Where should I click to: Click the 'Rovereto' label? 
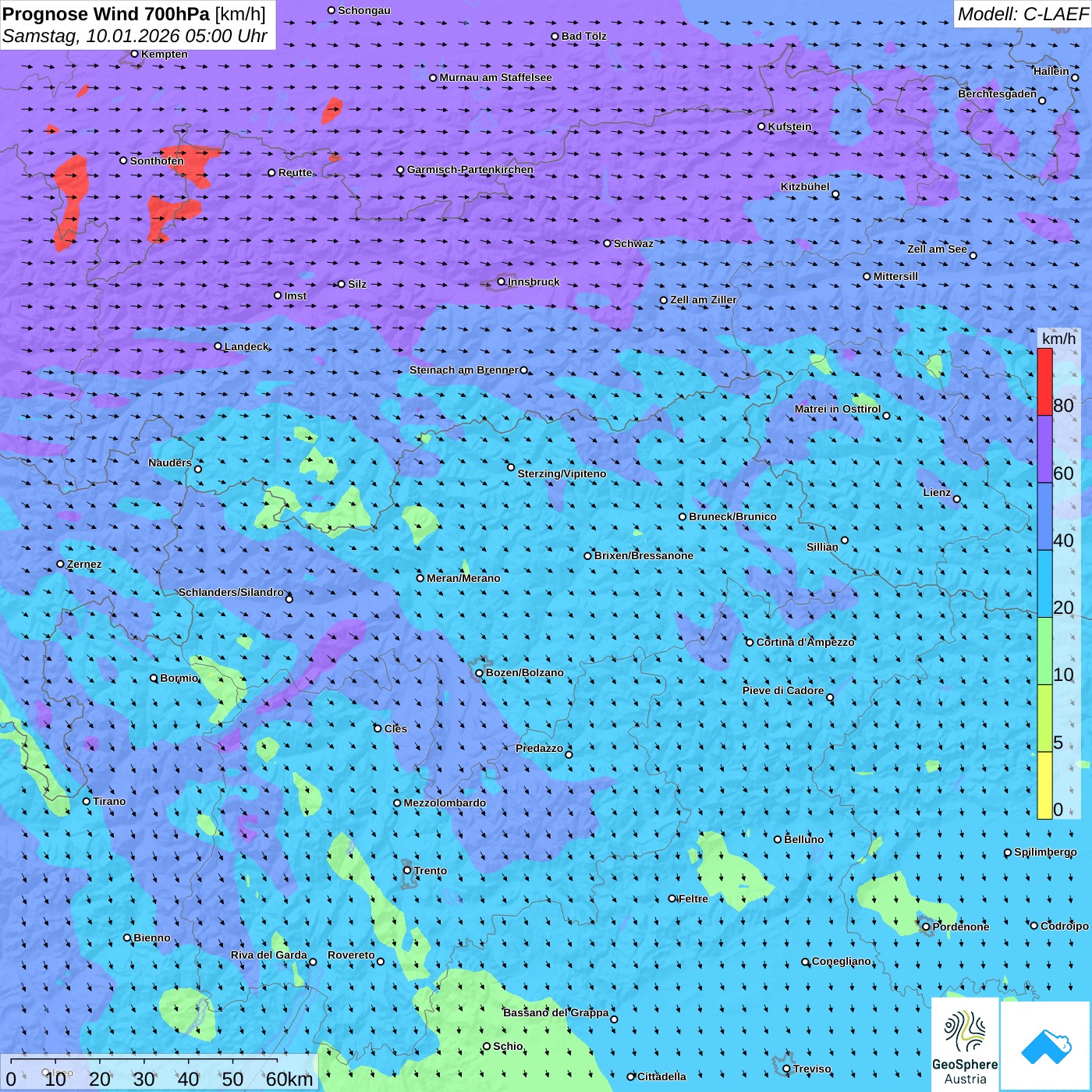point(351,955)
